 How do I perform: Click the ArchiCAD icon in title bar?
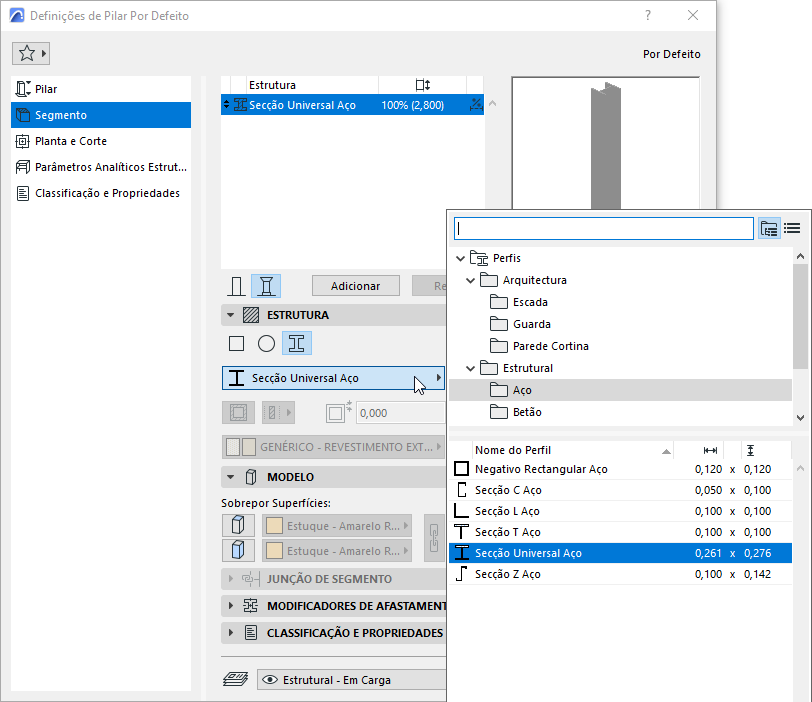[17, 16]
